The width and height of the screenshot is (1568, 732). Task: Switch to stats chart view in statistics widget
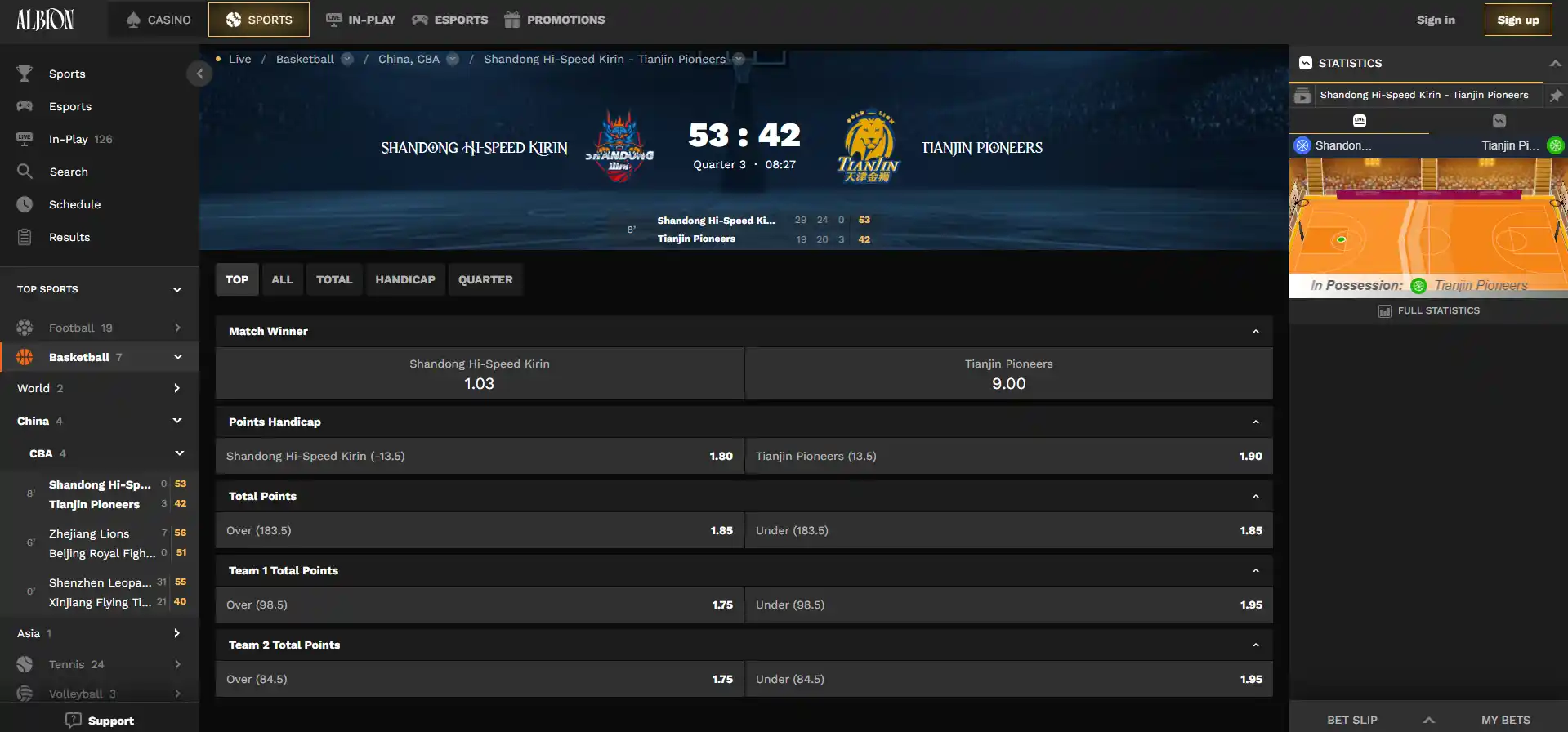pos(1499,121)
